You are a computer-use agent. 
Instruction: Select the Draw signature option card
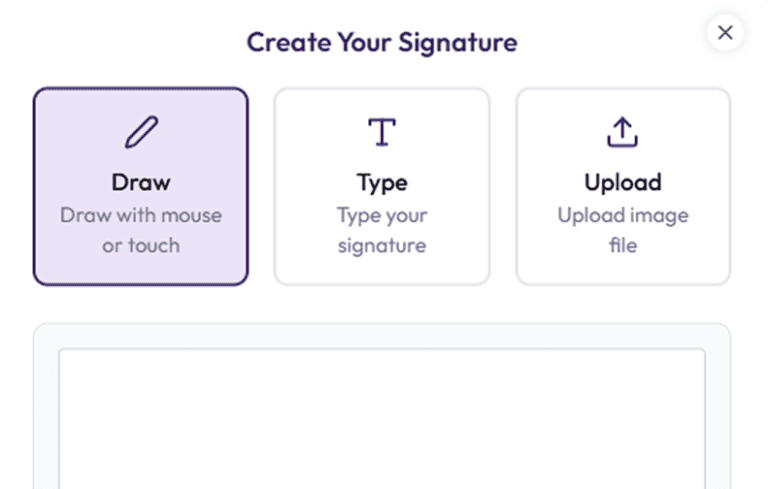tap(141, 187)
